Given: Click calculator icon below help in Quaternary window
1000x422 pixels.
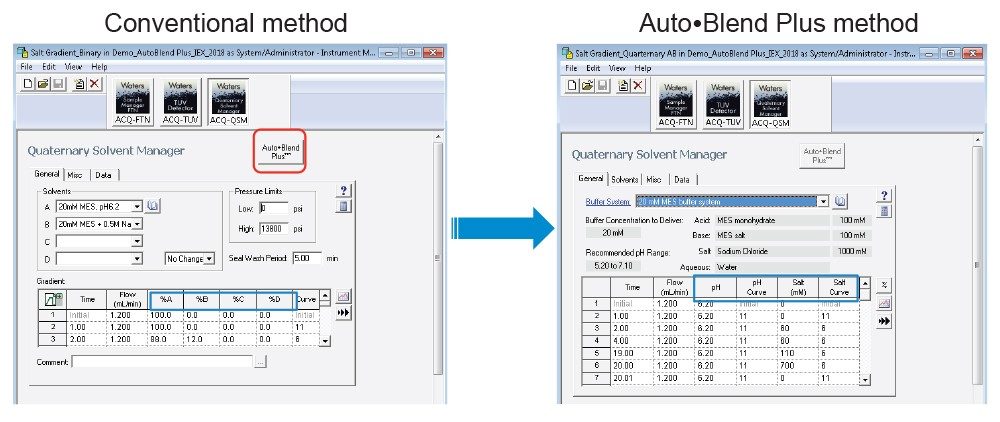Looking at the screenshot, I should [x=884, y=211].
